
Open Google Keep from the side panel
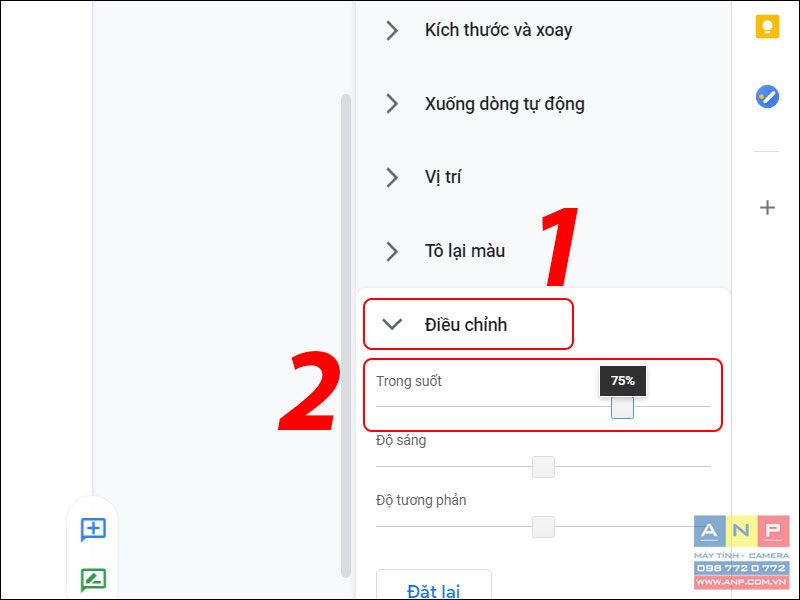pos(767,27)
